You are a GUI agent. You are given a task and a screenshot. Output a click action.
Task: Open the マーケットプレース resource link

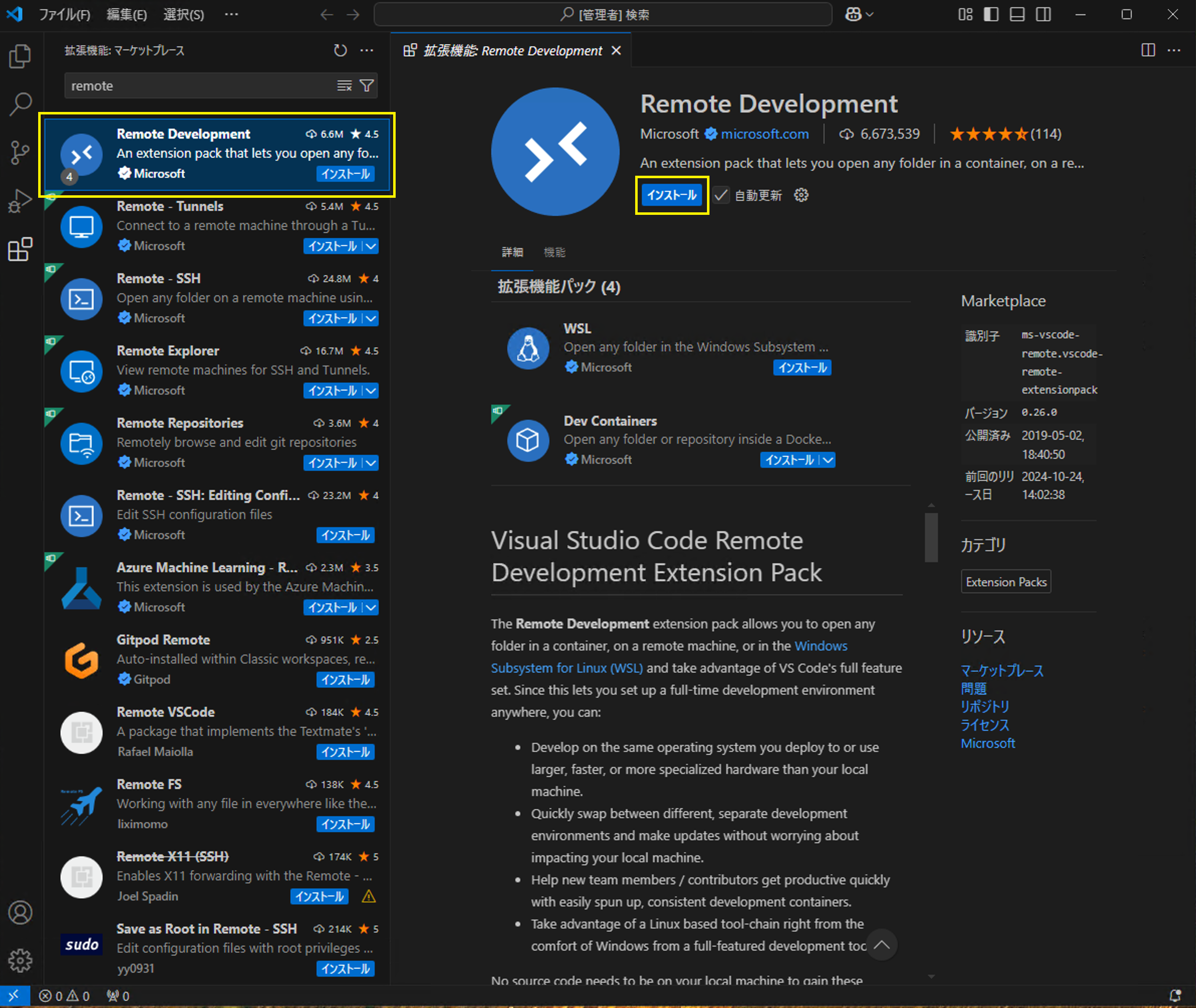[x=1002, y=670]
